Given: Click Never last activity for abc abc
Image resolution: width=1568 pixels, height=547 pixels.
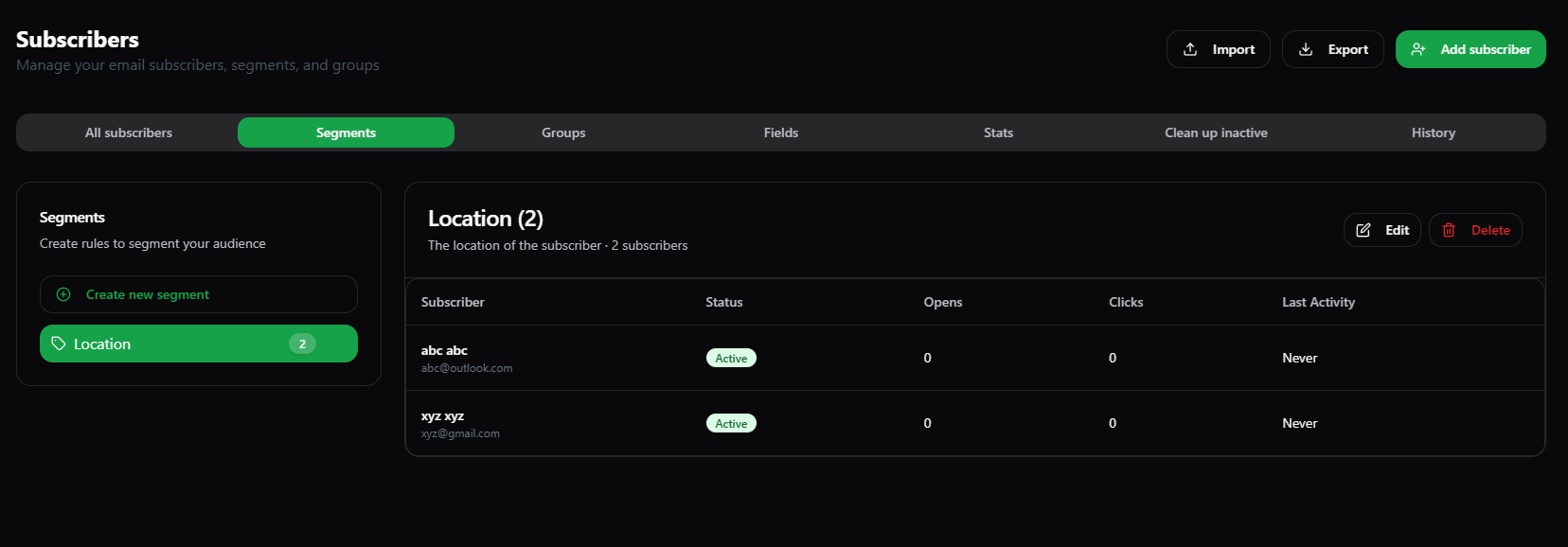Looking at the screenshot, I should coord(1300,358).
